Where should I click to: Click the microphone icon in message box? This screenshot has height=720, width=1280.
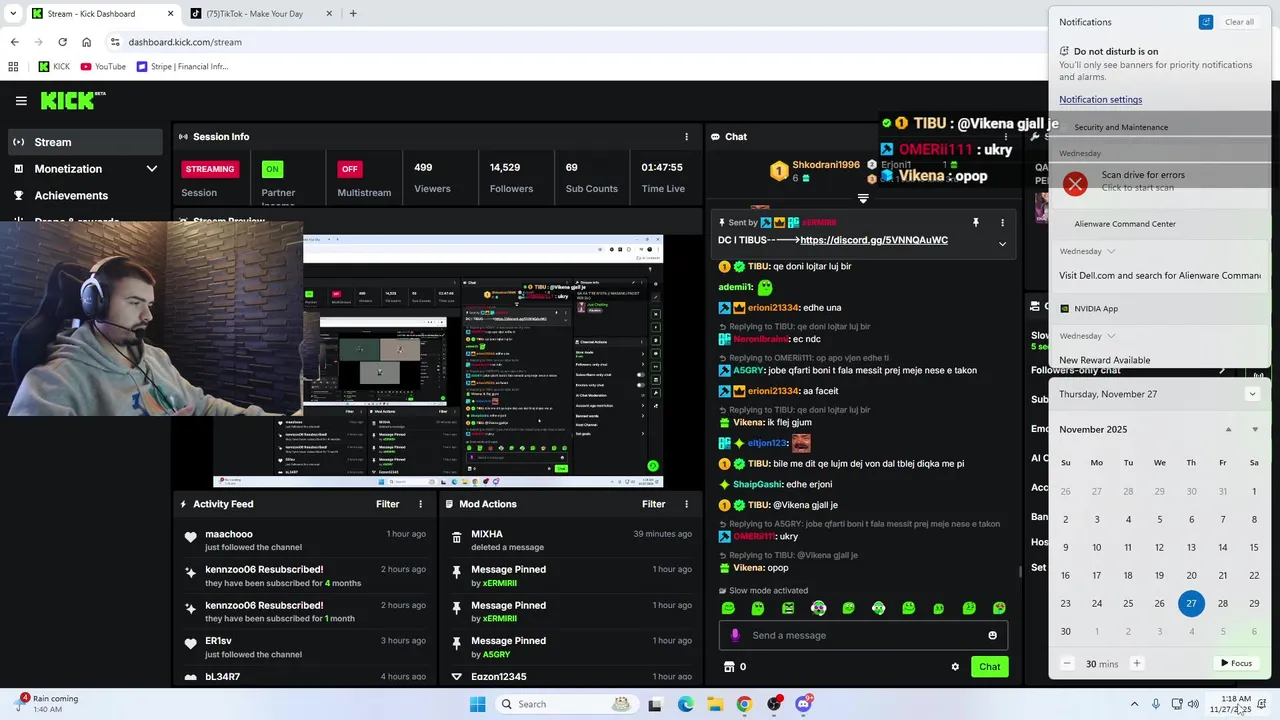click(735, 635)
